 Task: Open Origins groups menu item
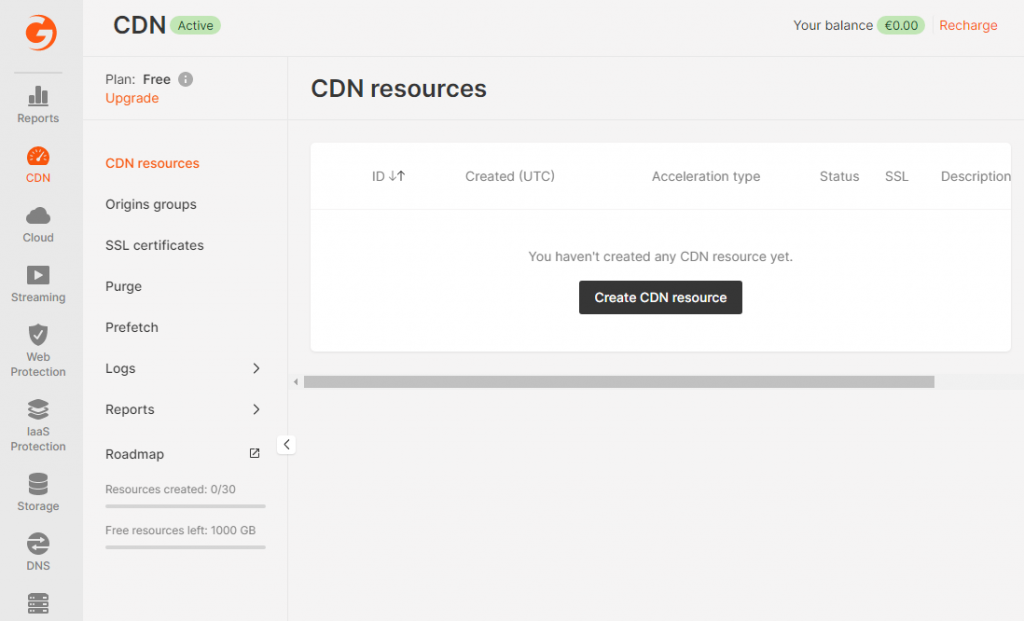point(151,204)
